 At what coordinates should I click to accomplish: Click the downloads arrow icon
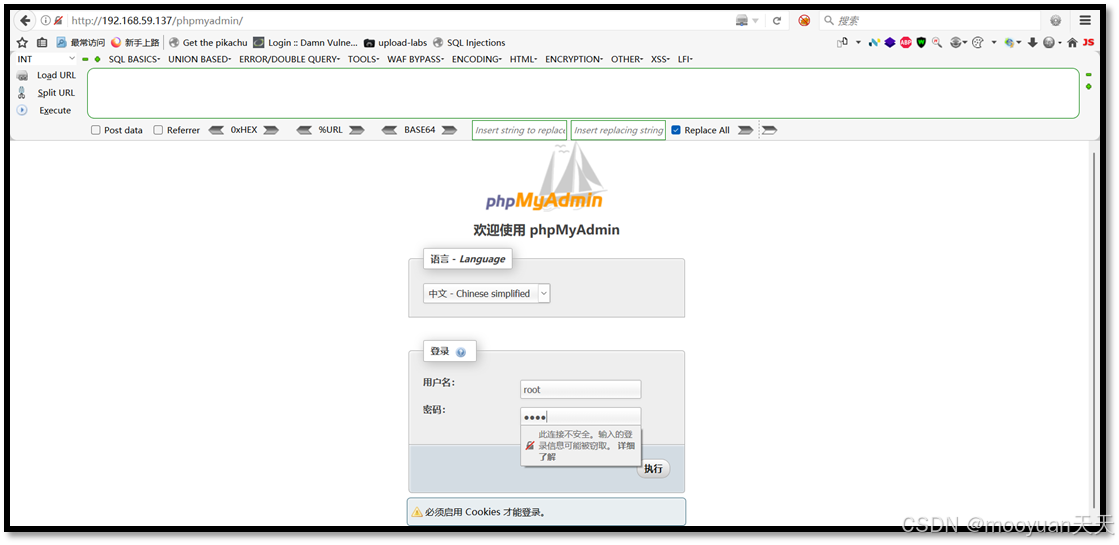coord(1033,42)
